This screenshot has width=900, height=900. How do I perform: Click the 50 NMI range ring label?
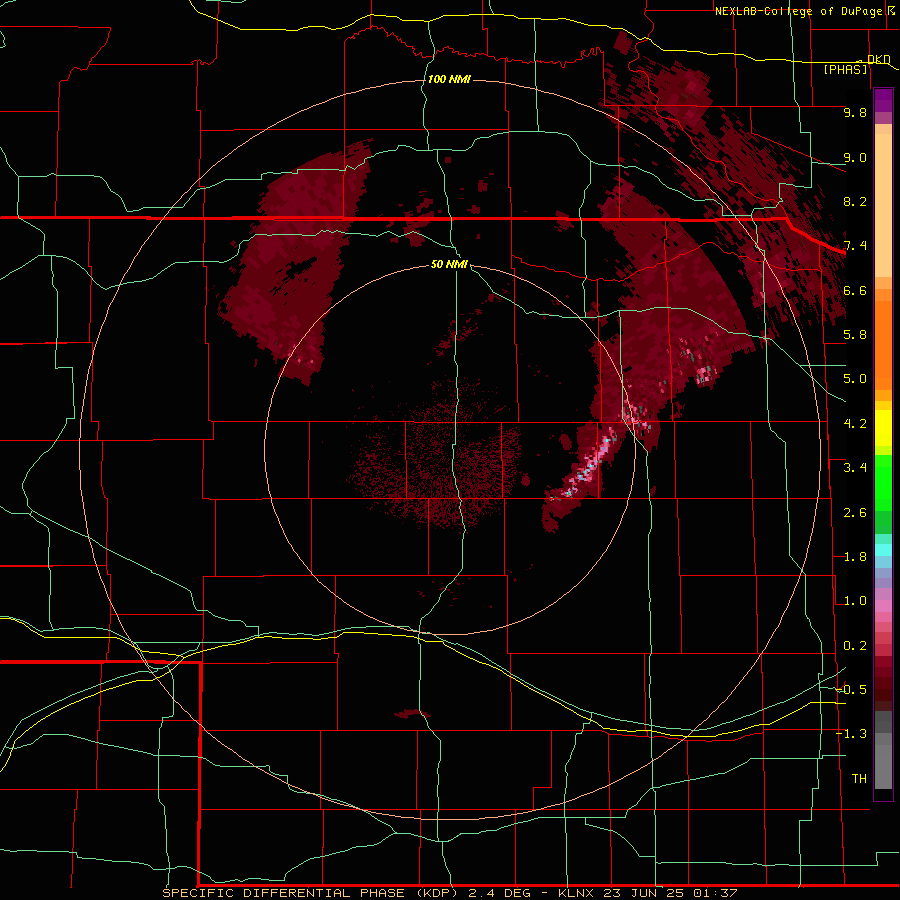(449, 264)
